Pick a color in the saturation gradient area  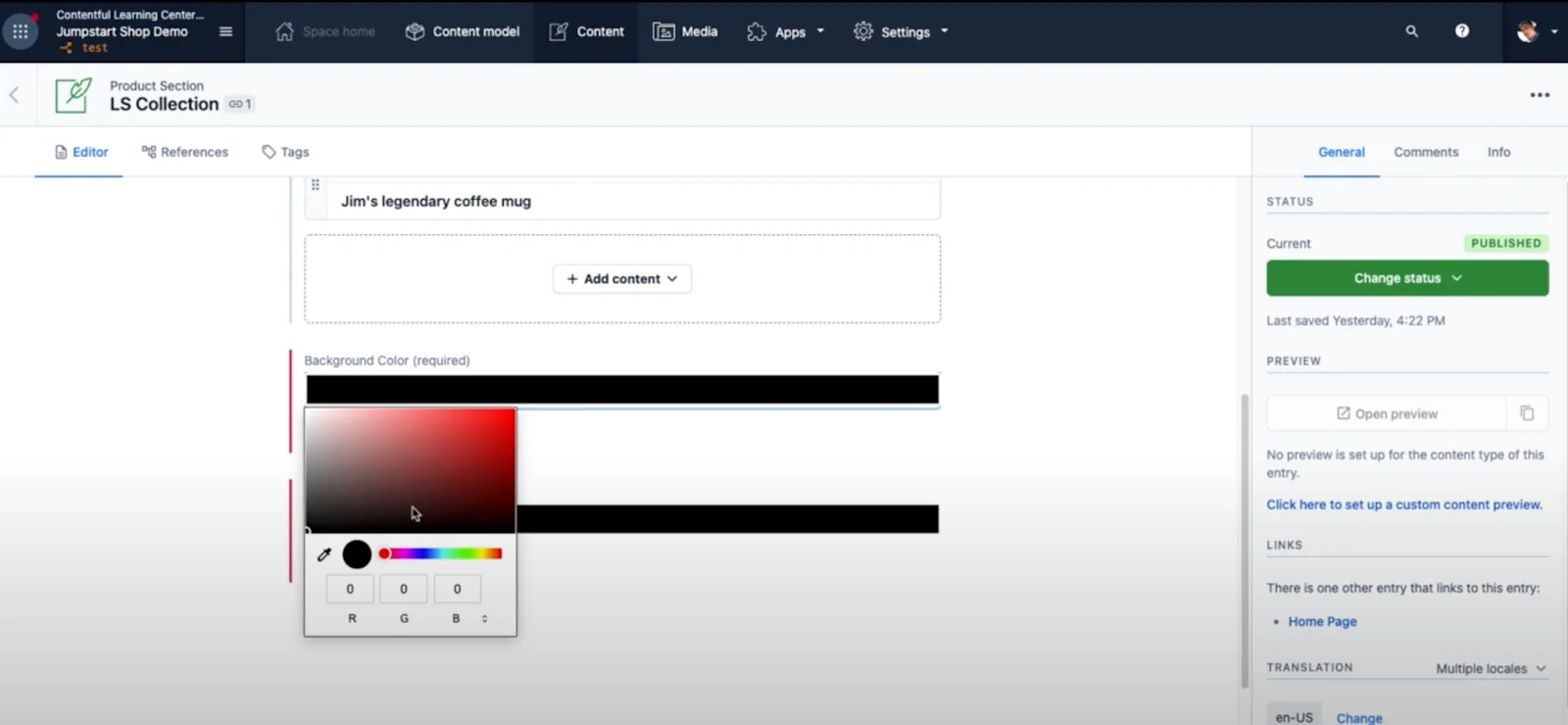pyautogui.click(x=410, y=470)
